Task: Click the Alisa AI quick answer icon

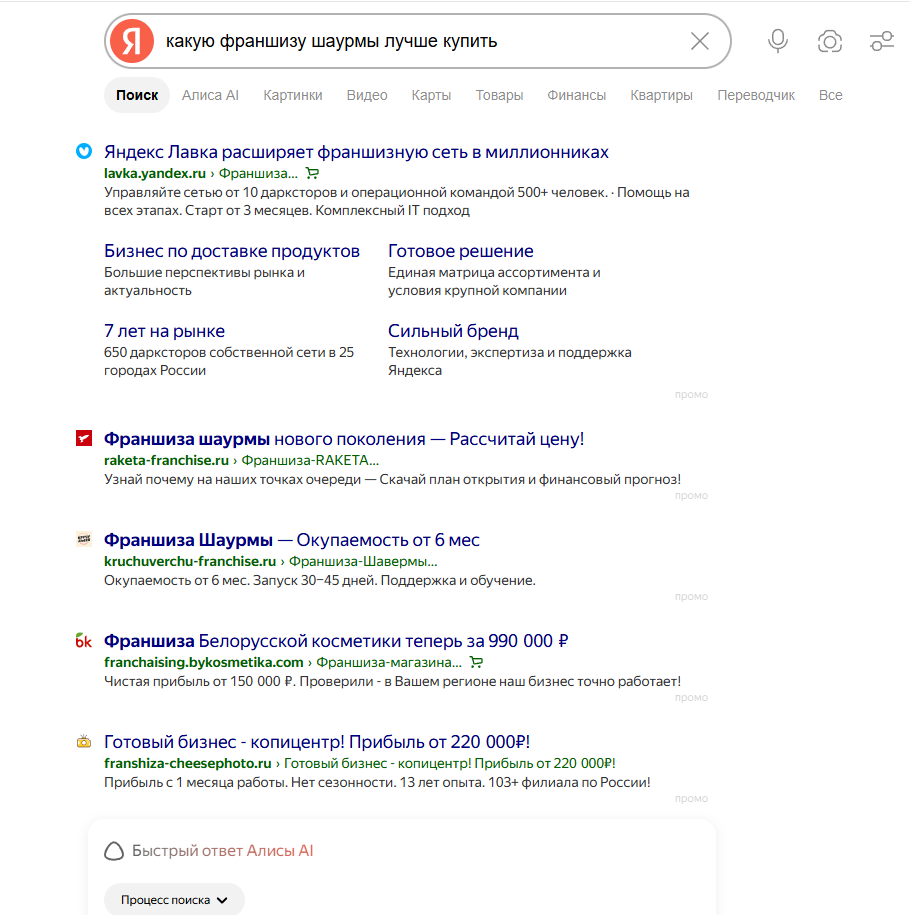Action: pos(114,851)
